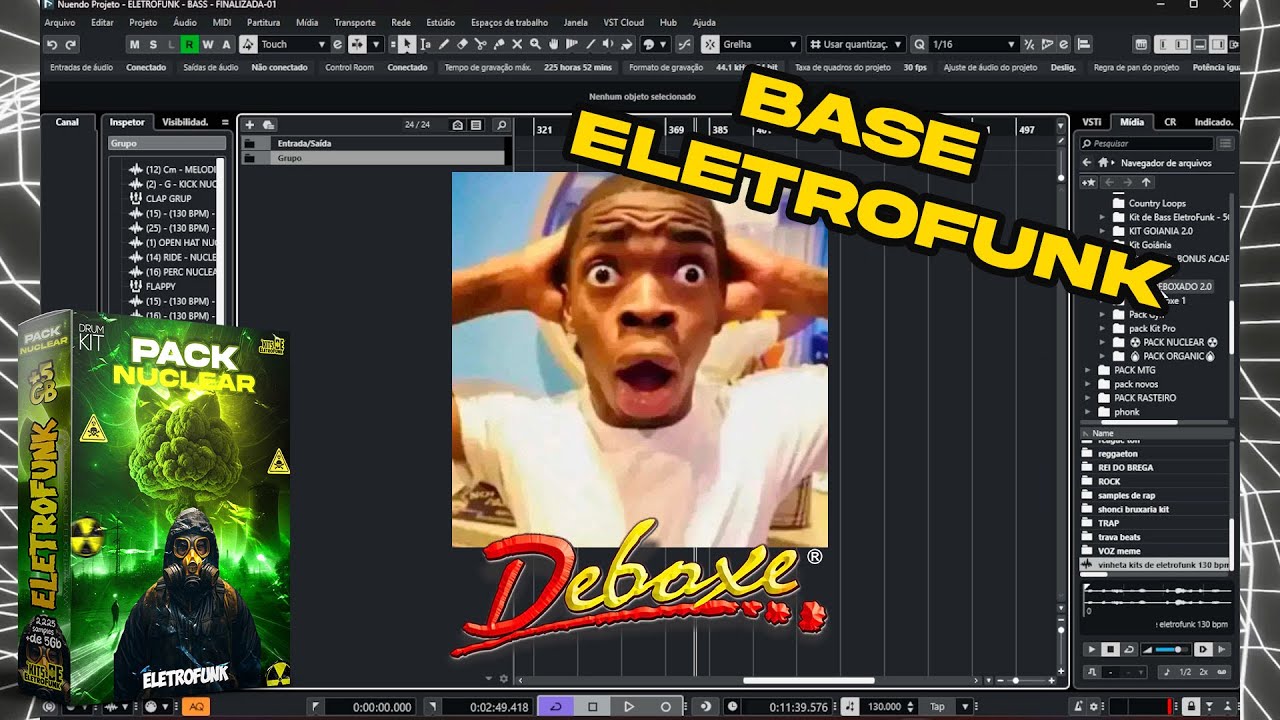Click the Redo arrow in the toolbar
Image resolution: width=1280 pixels, height=720 pixels.
70,44
